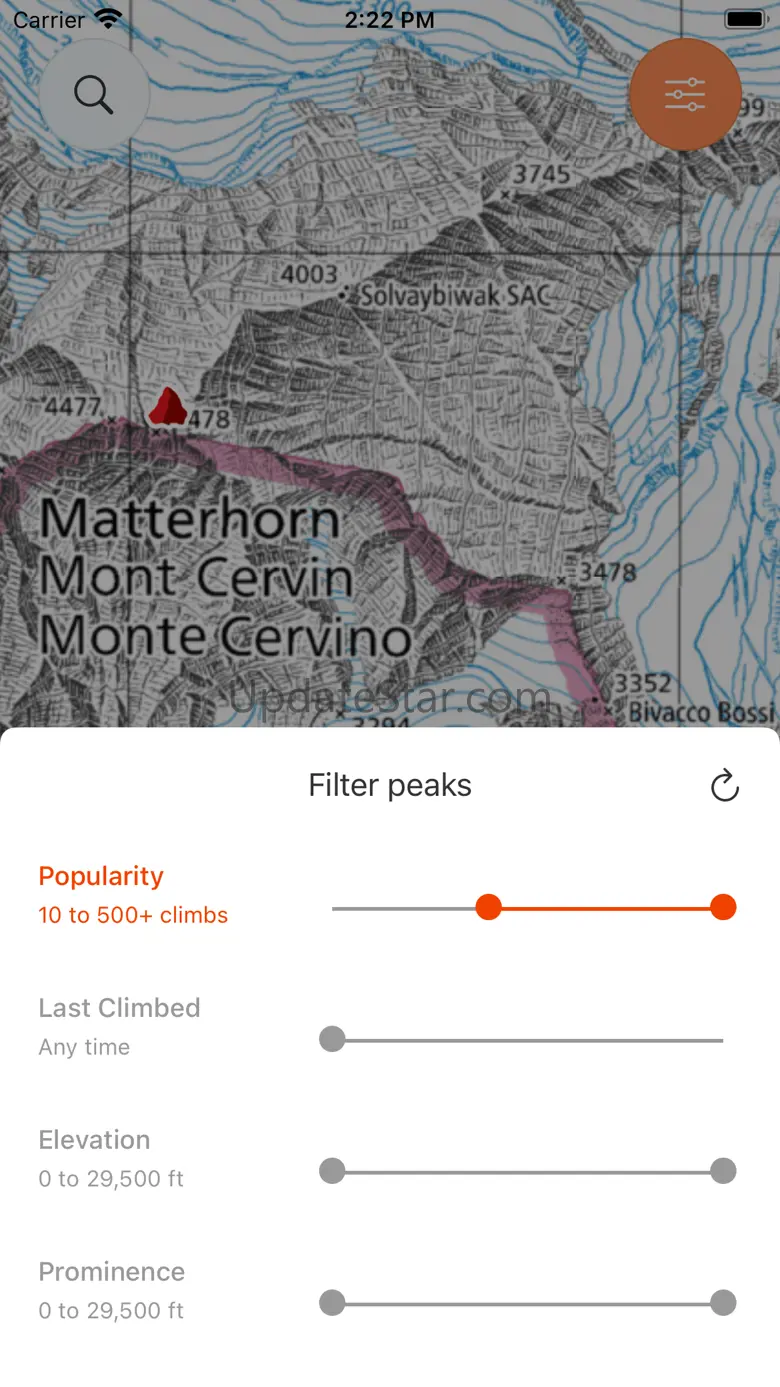Tap the Bivacco Bossi map label
The height and width of the screenshot is (1387, 780).
click(701, 712)
